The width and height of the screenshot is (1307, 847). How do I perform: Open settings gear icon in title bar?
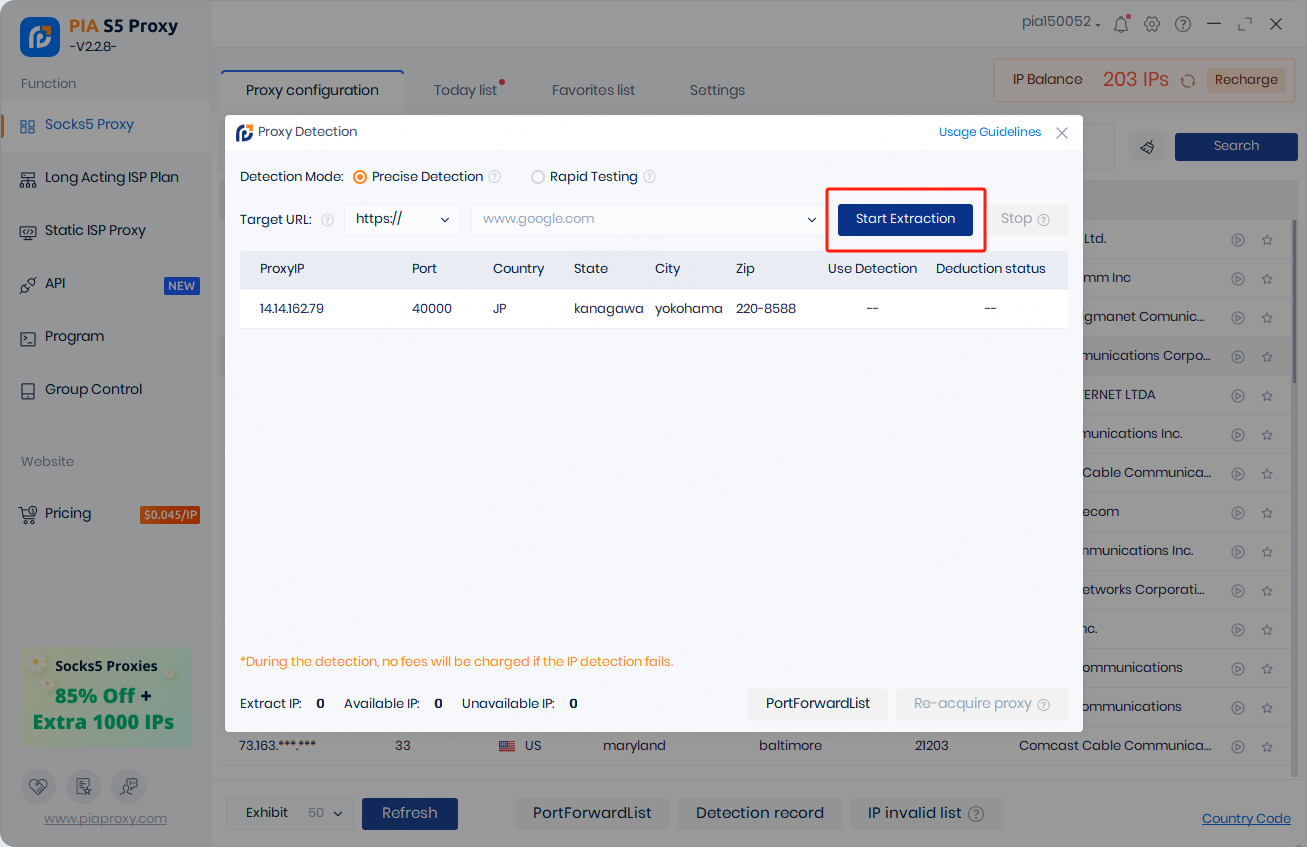point(1152,24)
